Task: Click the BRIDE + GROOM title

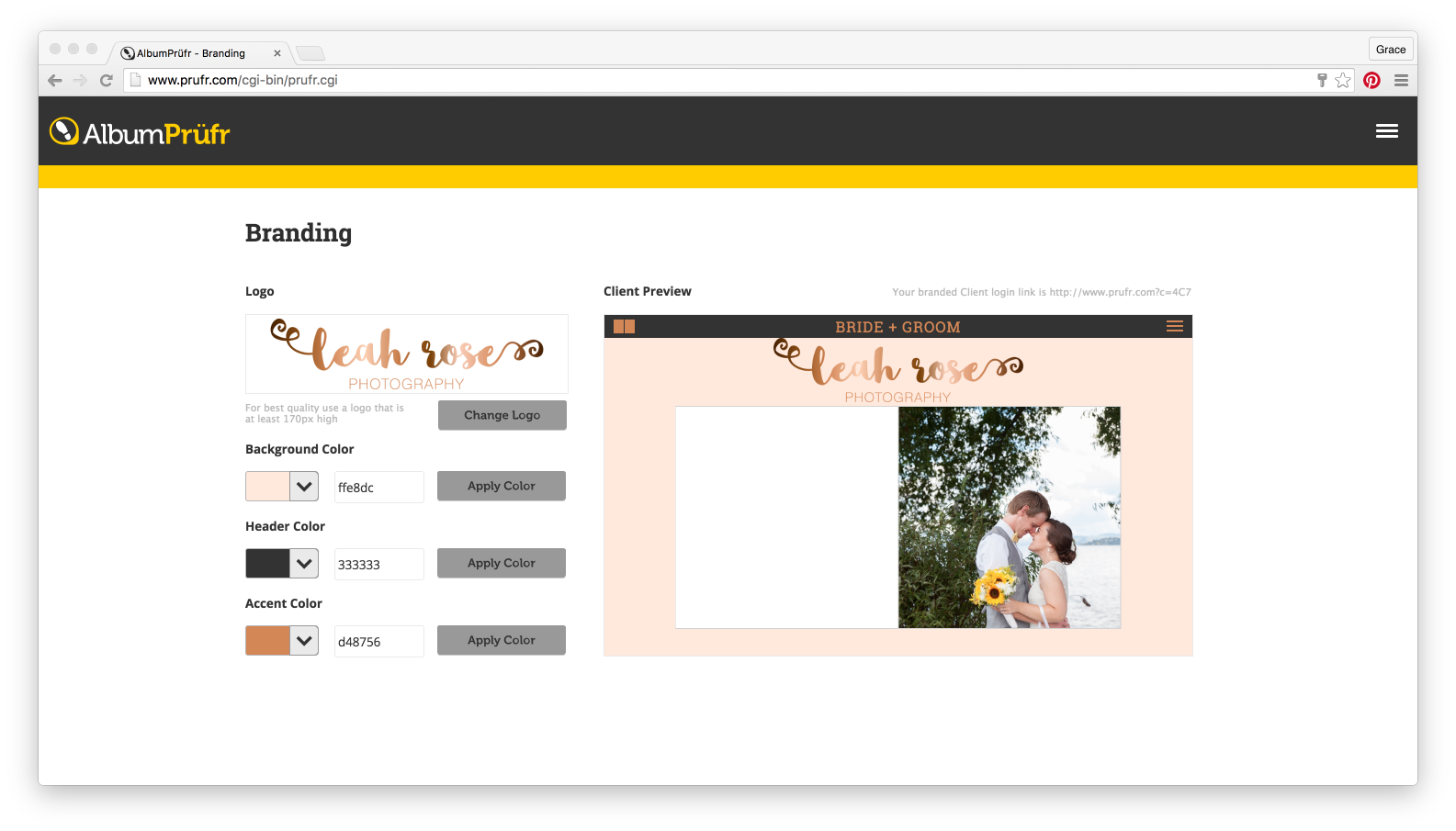Action: click(897, 327)
